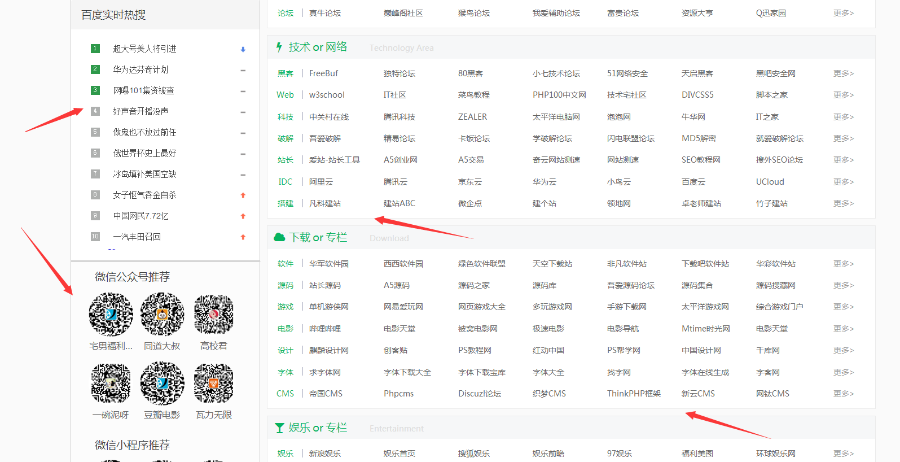The width and height of the screenshot is (900, 462).
Task: Open the 百度云 link
Action: point(693,182)
